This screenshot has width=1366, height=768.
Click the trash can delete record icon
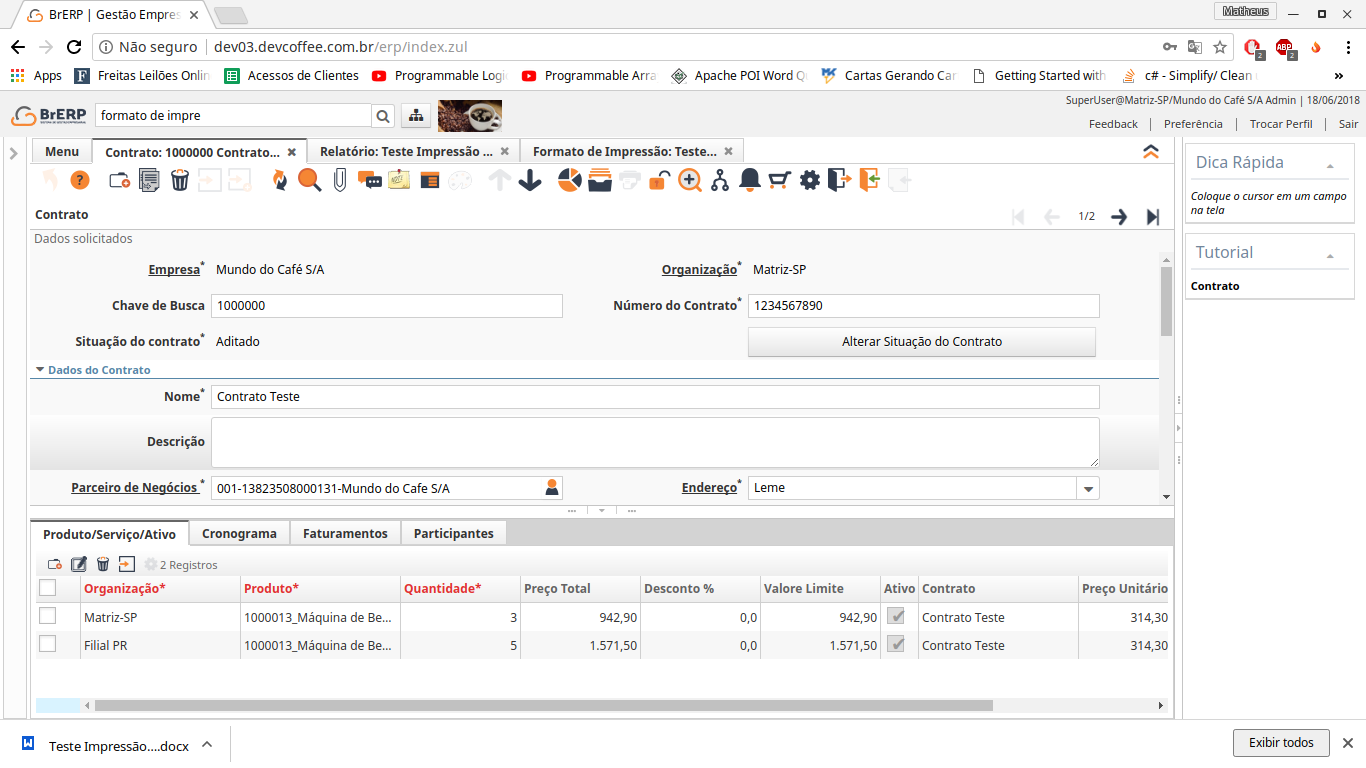pyautogui.click(x=179, y=180)
